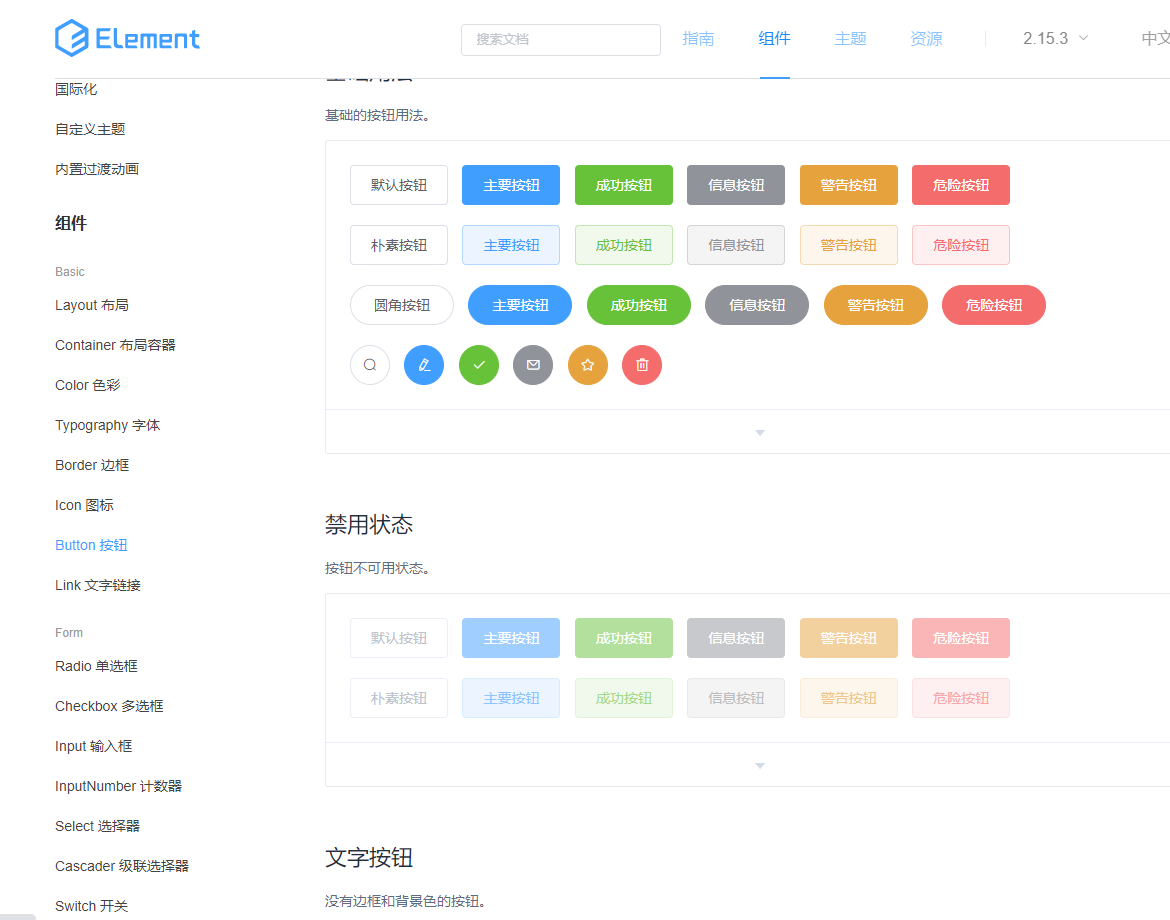Click the green 成功按钮 button

(623, 185)
